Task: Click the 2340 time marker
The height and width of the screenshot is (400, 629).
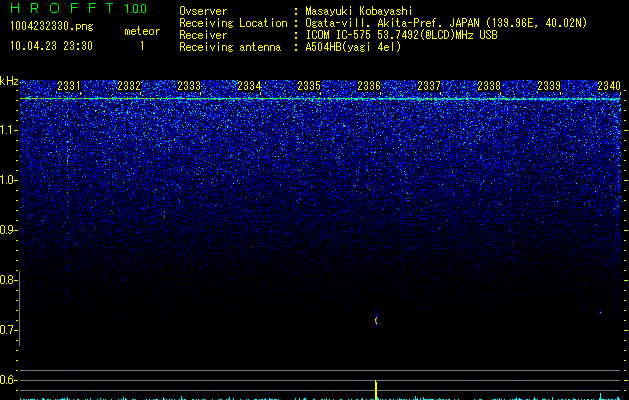Action: 609,86
